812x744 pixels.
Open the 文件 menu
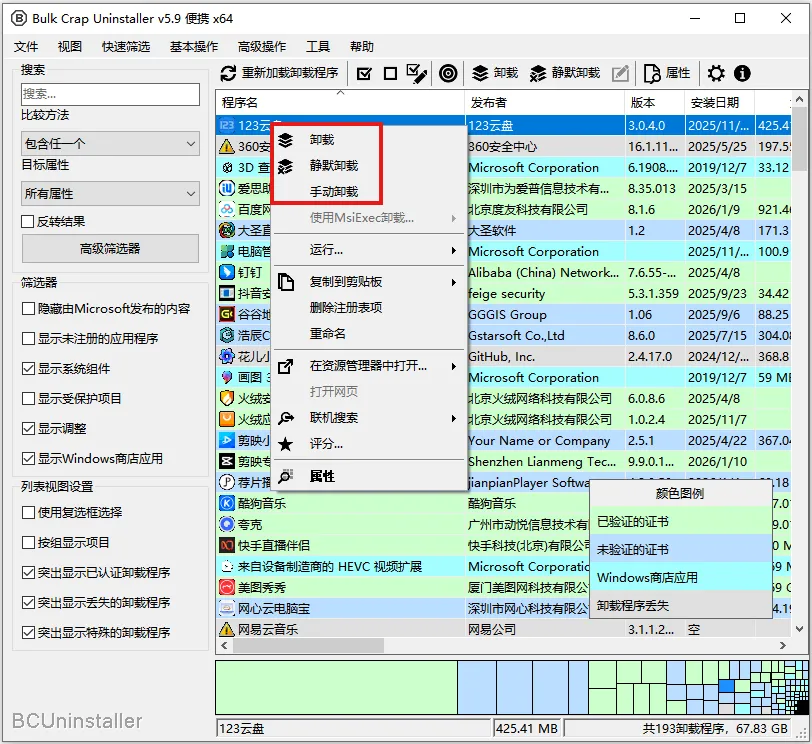[x=26, y=47]
